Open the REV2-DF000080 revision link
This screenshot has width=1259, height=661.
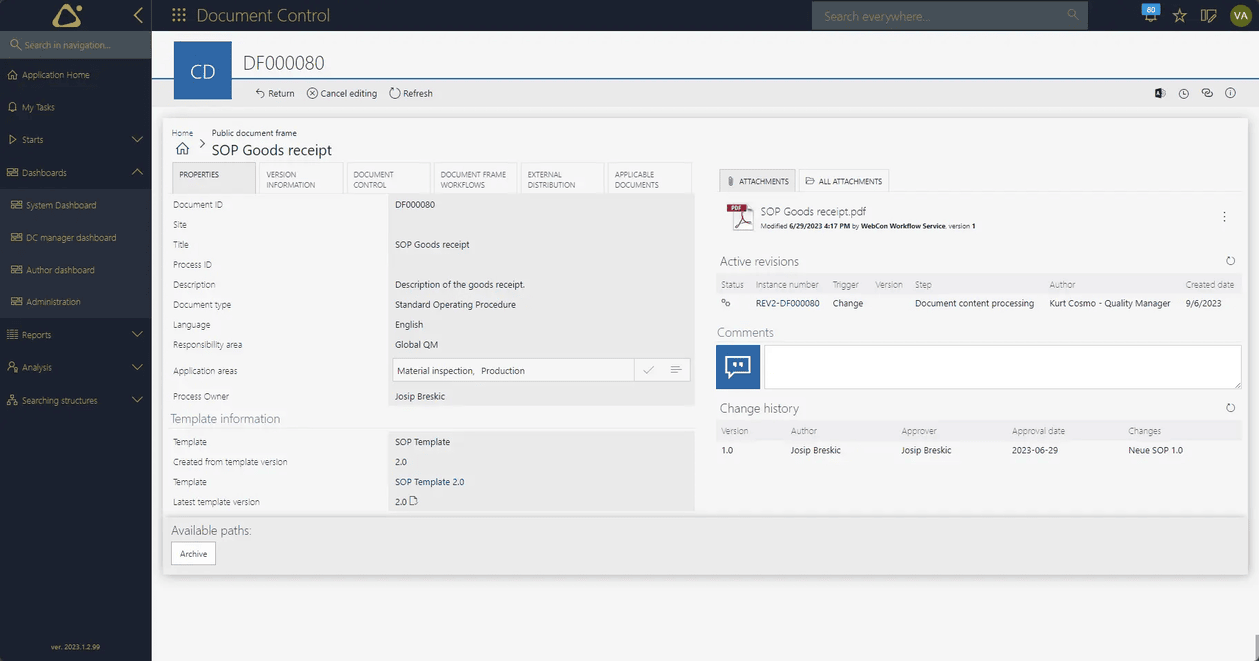point(787,303)
